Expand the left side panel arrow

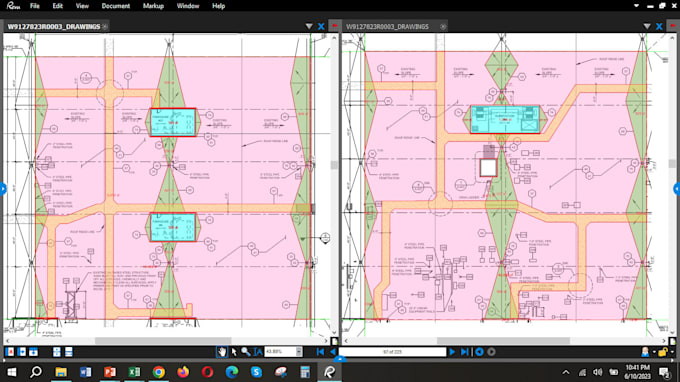coord(3,189)
